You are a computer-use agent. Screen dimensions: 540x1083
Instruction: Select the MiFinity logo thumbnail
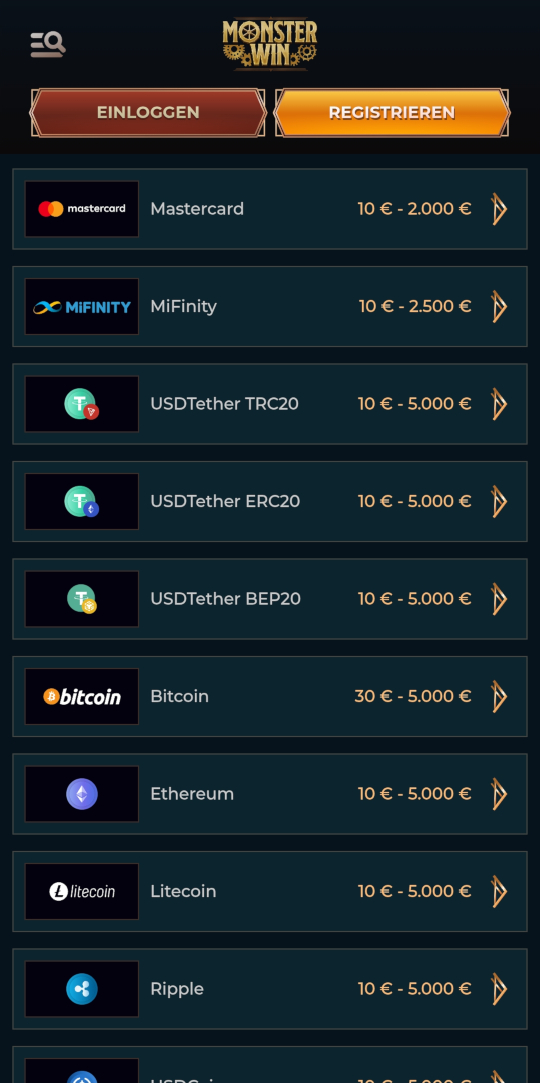pos(81,306)
